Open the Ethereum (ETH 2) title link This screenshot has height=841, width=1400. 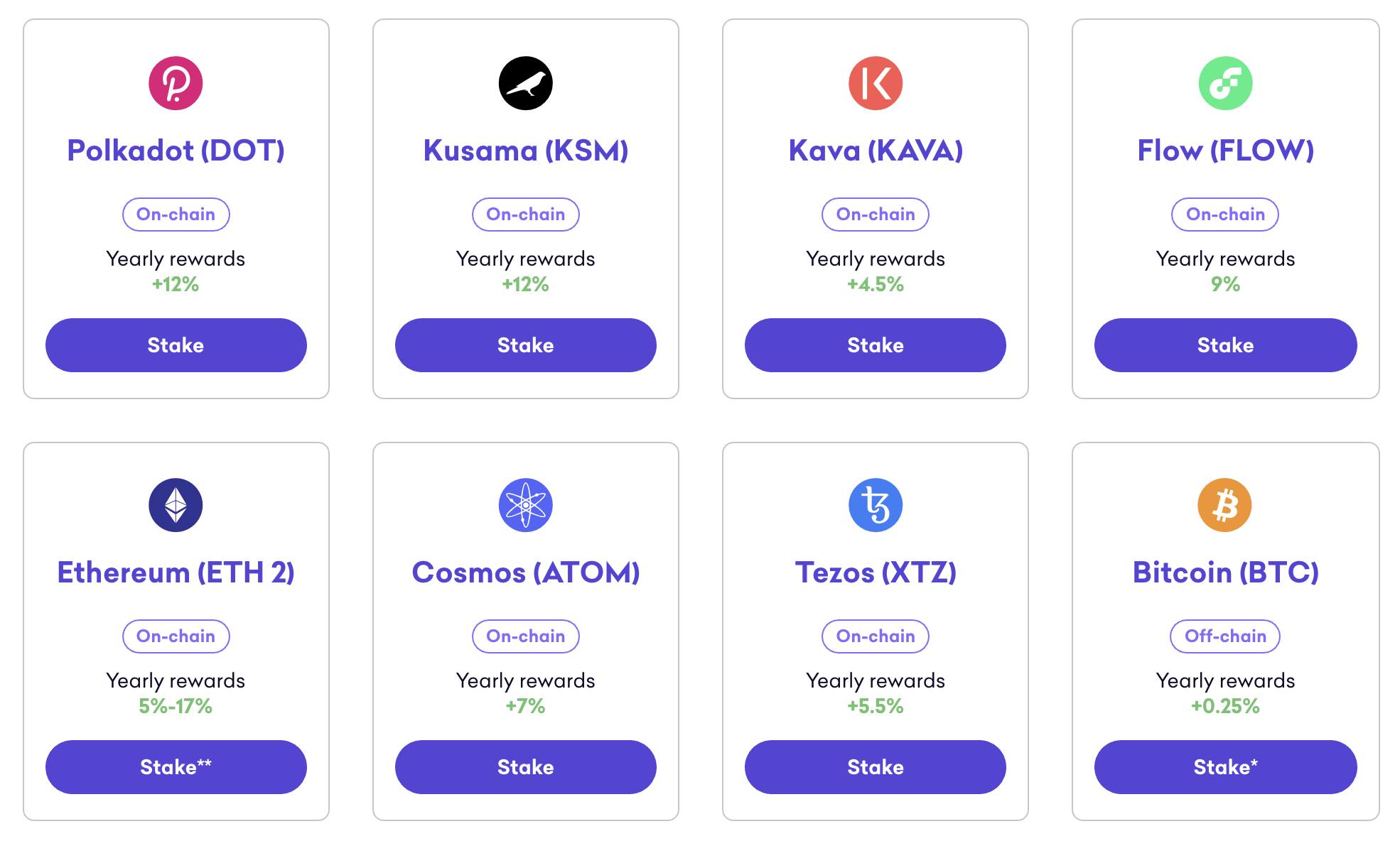pyautogui.click(x=176, y=572)
